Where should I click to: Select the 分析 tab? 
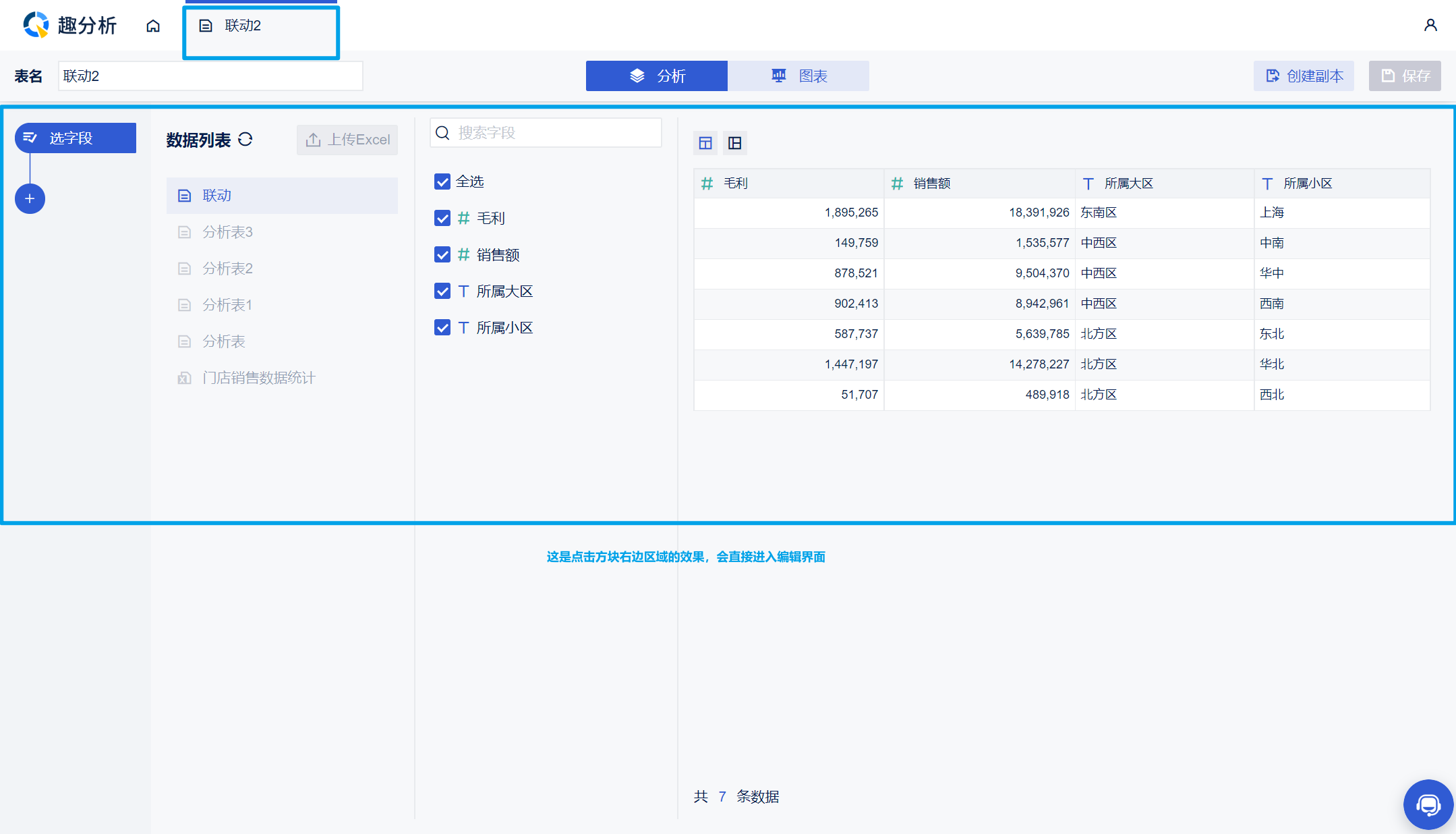(657, 76)
